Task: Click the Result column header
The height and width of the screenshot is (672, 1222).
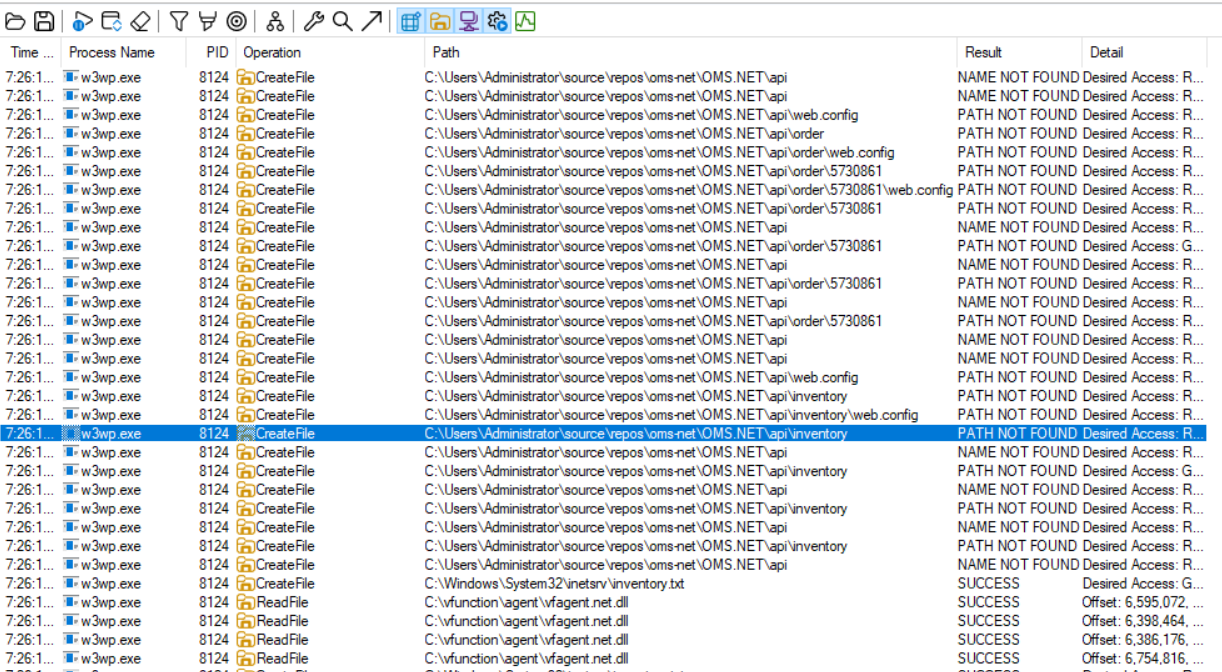Action: point(983,52)
